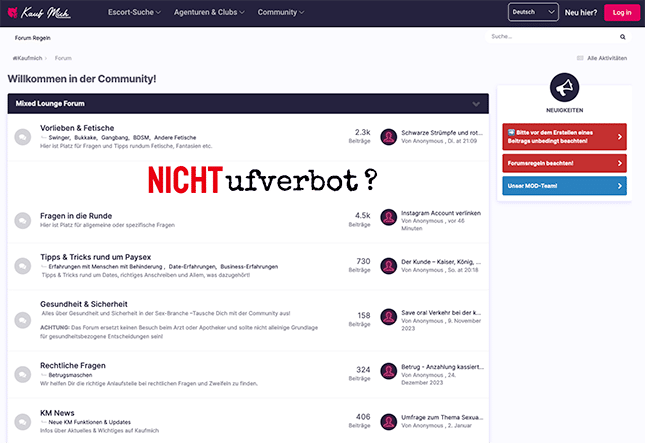
Task: Open latest post Schwarze Strümpfe und rot...
Action: click(x=442, y=133)
